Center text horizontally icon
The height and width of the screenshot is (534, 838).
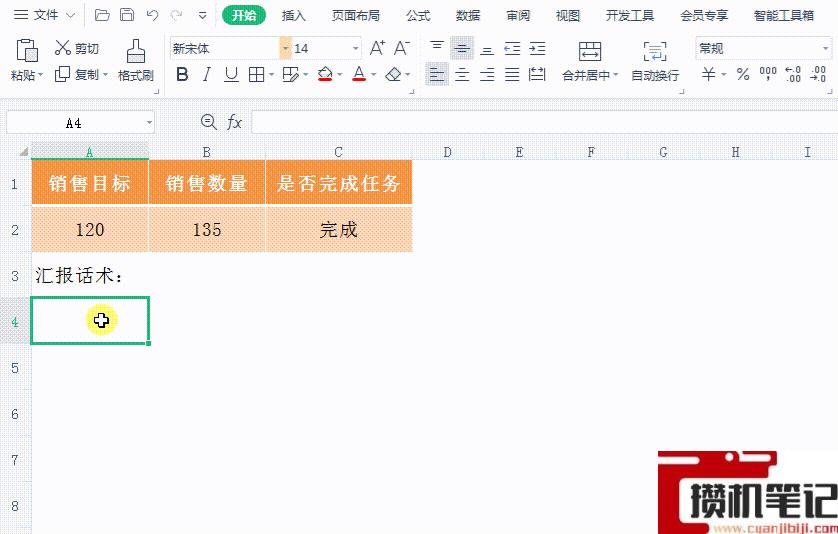[x=462, y=74]
